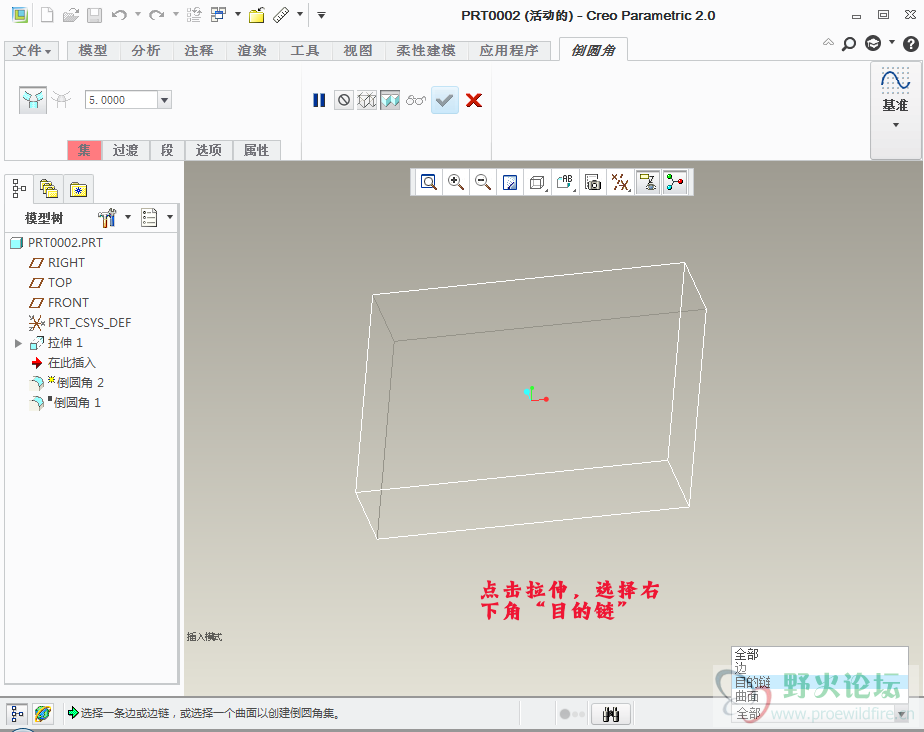Switch to the 视图 ribbon tab
Screen dimensions: 924x732
pyautogui.click(x=358, y=51)
